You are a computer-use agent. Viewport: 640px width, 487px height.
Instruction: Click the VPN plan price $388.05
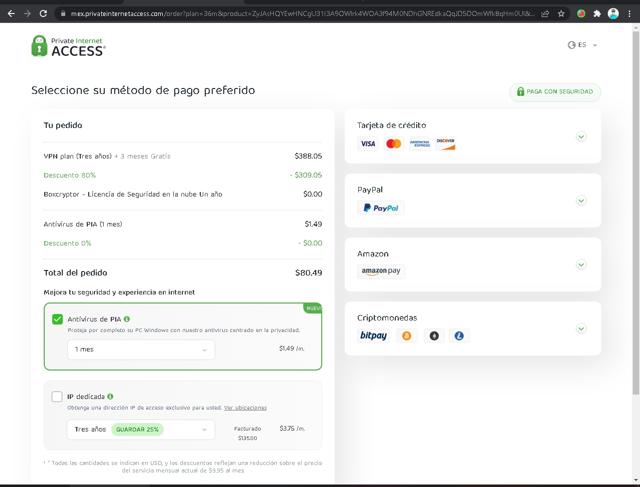coord(308,156)
